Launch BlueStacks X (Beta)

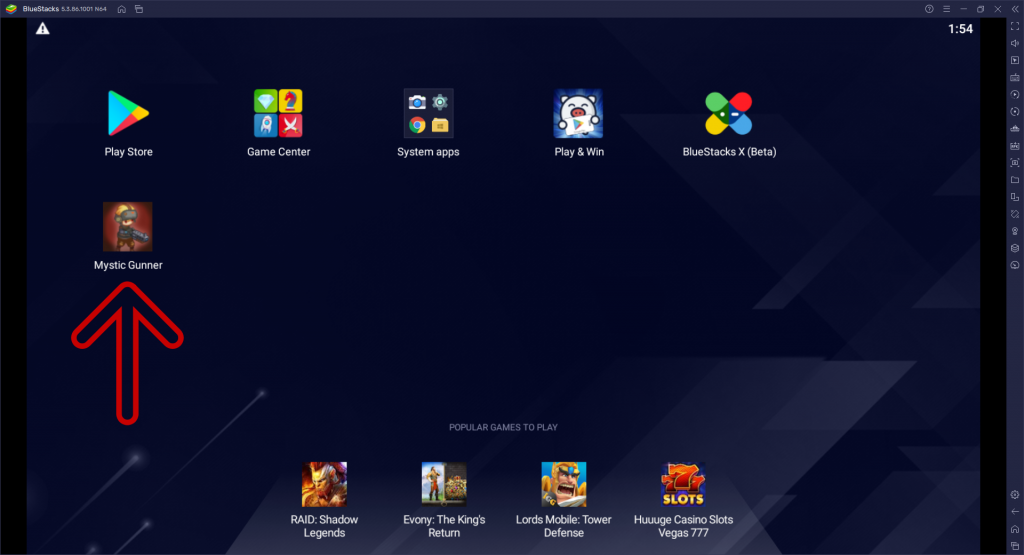click(729, 114)
